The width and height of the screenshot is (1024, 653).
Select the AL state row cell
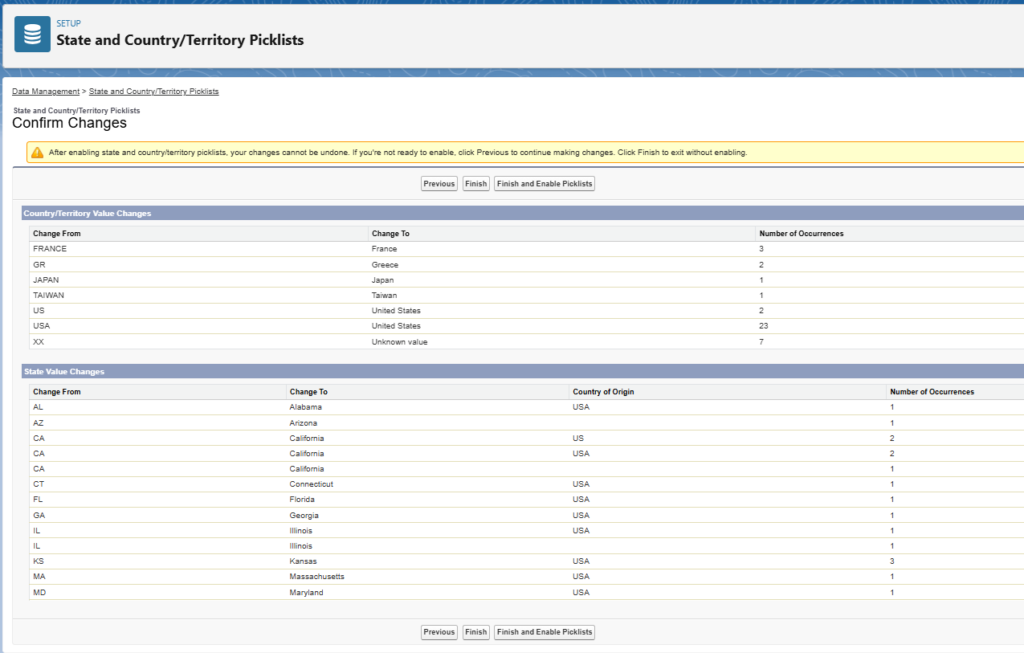(x=38, y=407)
